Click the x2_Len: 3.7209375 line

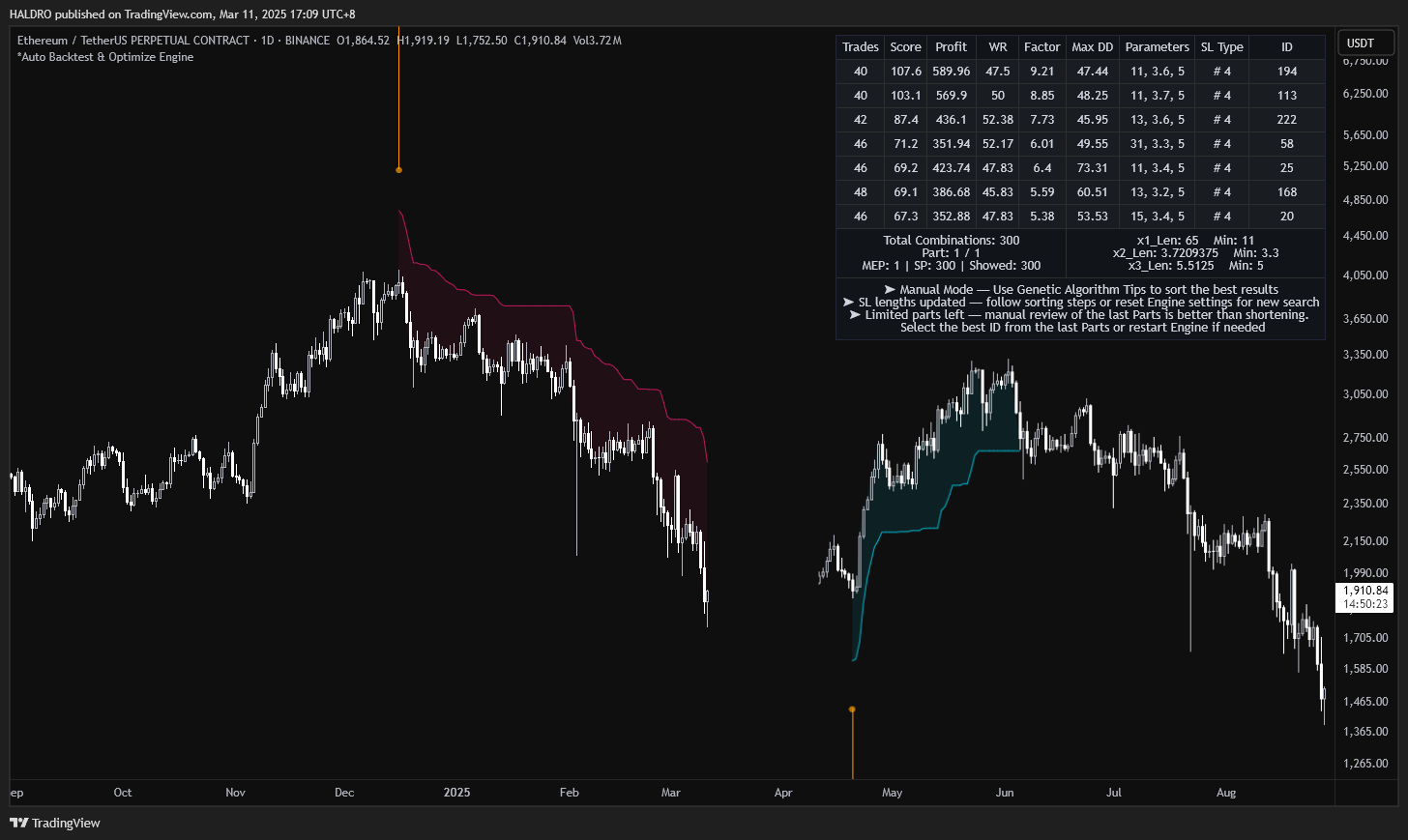1195,253
